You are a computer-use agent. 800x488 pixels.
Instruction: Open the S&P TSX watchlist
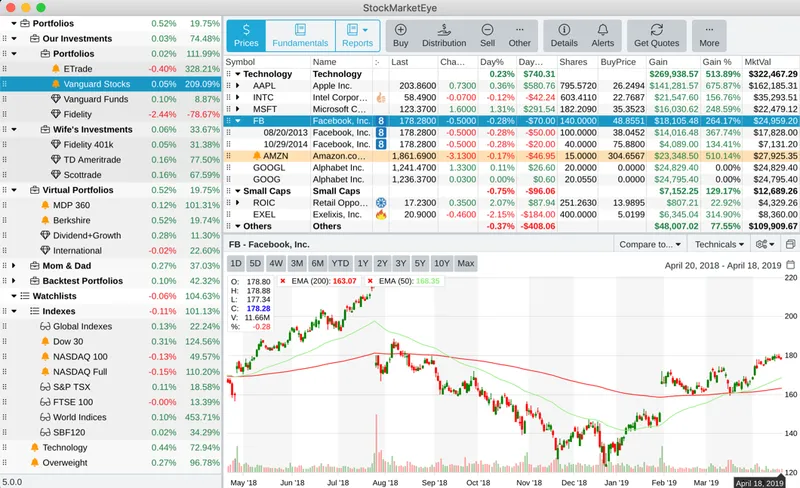[x=111, y=387]
